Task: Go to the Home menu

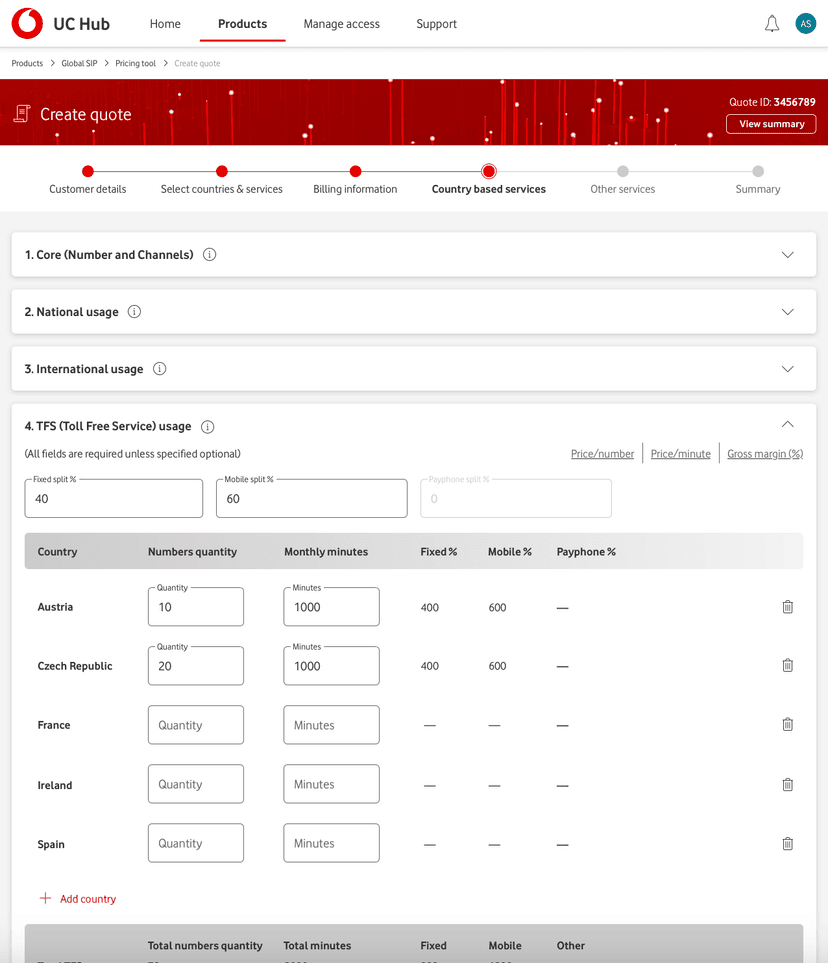Action: tap(165, 24)
